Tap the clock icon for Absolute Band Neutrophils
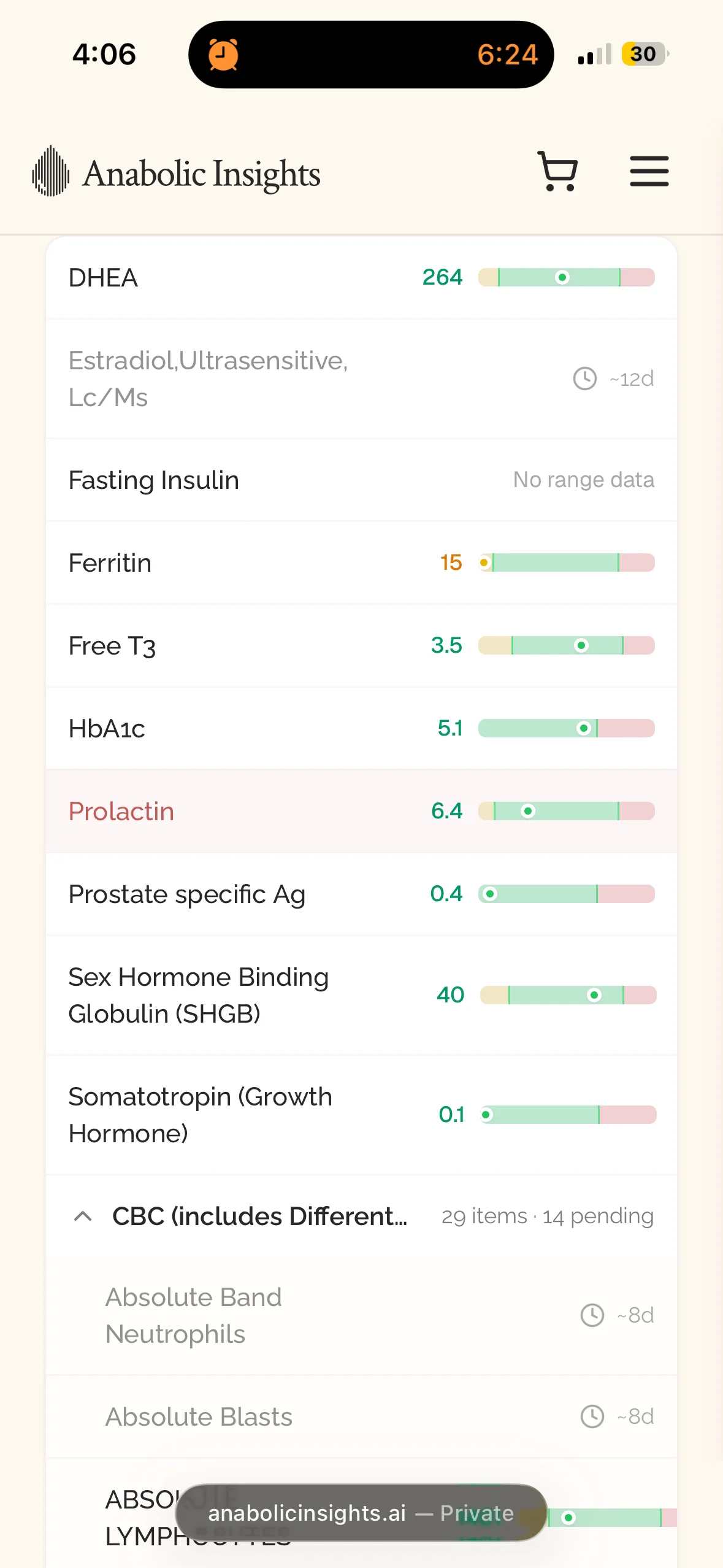Viewport: 723px width, 1568px height. [592, 1315]
